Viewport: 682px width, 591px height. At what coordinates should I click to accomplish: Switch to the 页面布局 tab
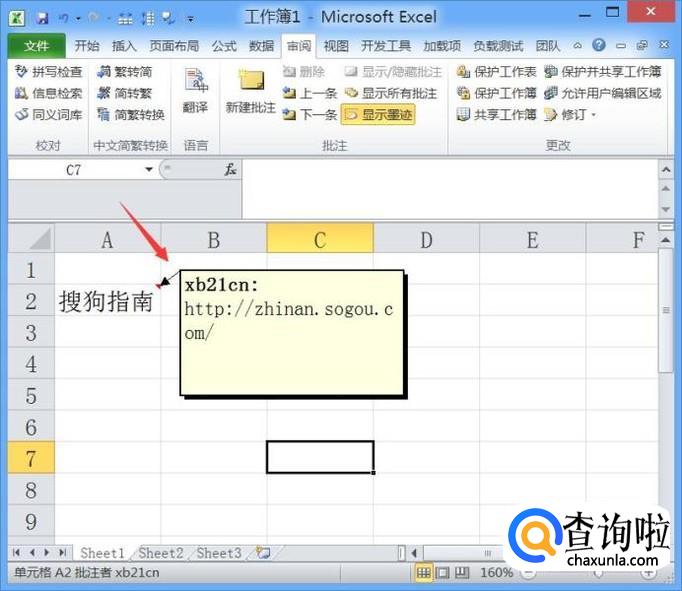click(174, 46)
